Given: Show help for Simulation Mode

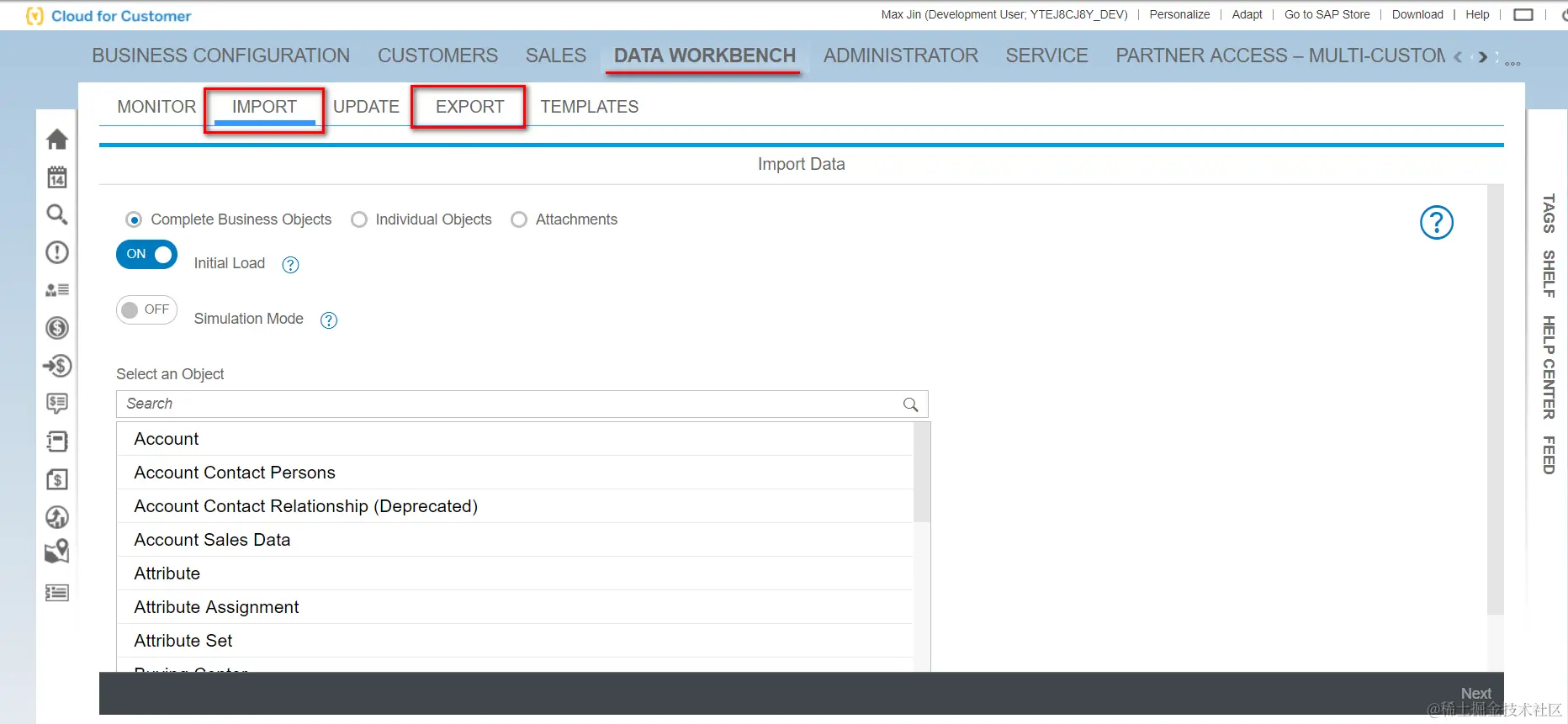Looking at the screenshot, I should coord(329,320).
